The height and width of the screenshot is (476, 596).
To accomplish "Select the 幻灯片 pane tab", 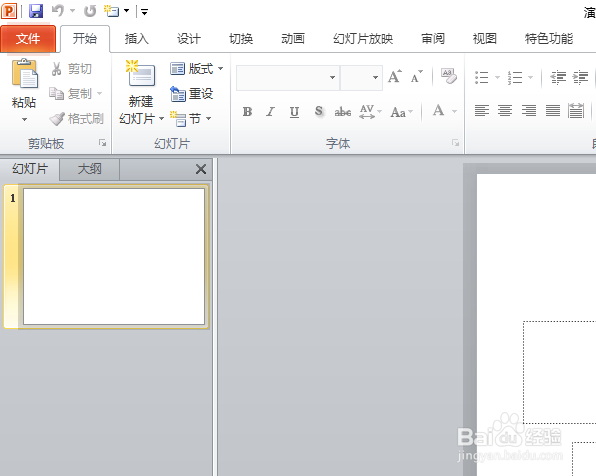I will pos(30,169).
